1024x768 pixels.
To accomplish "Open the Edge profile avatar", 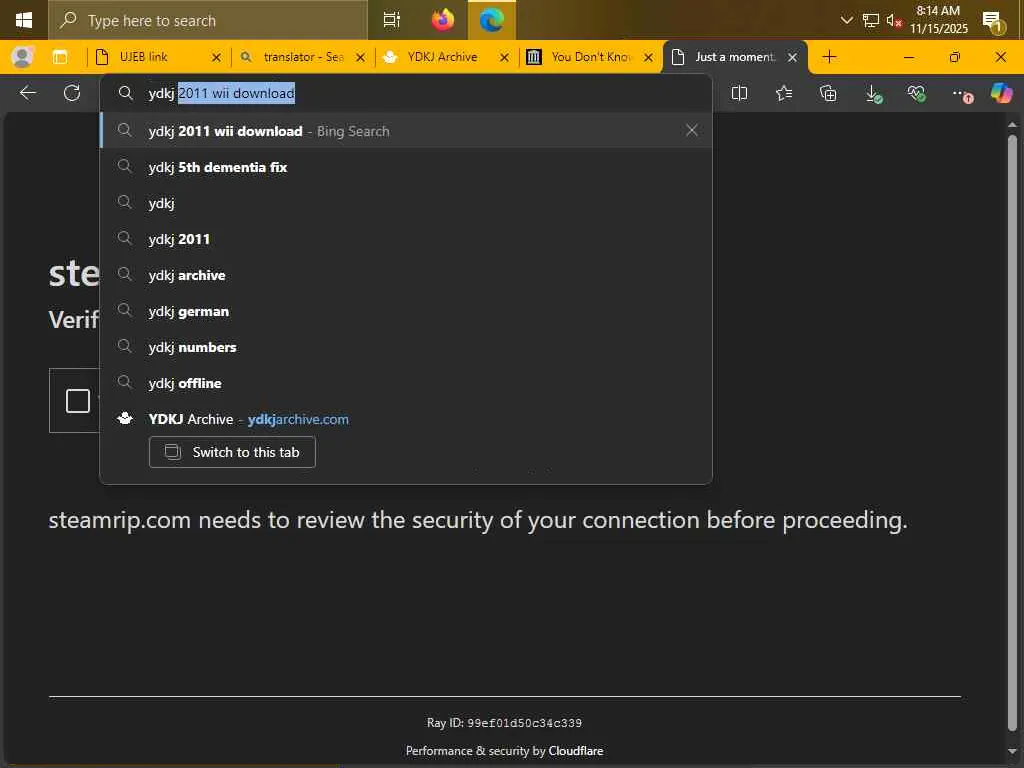I will coord(22,57).
